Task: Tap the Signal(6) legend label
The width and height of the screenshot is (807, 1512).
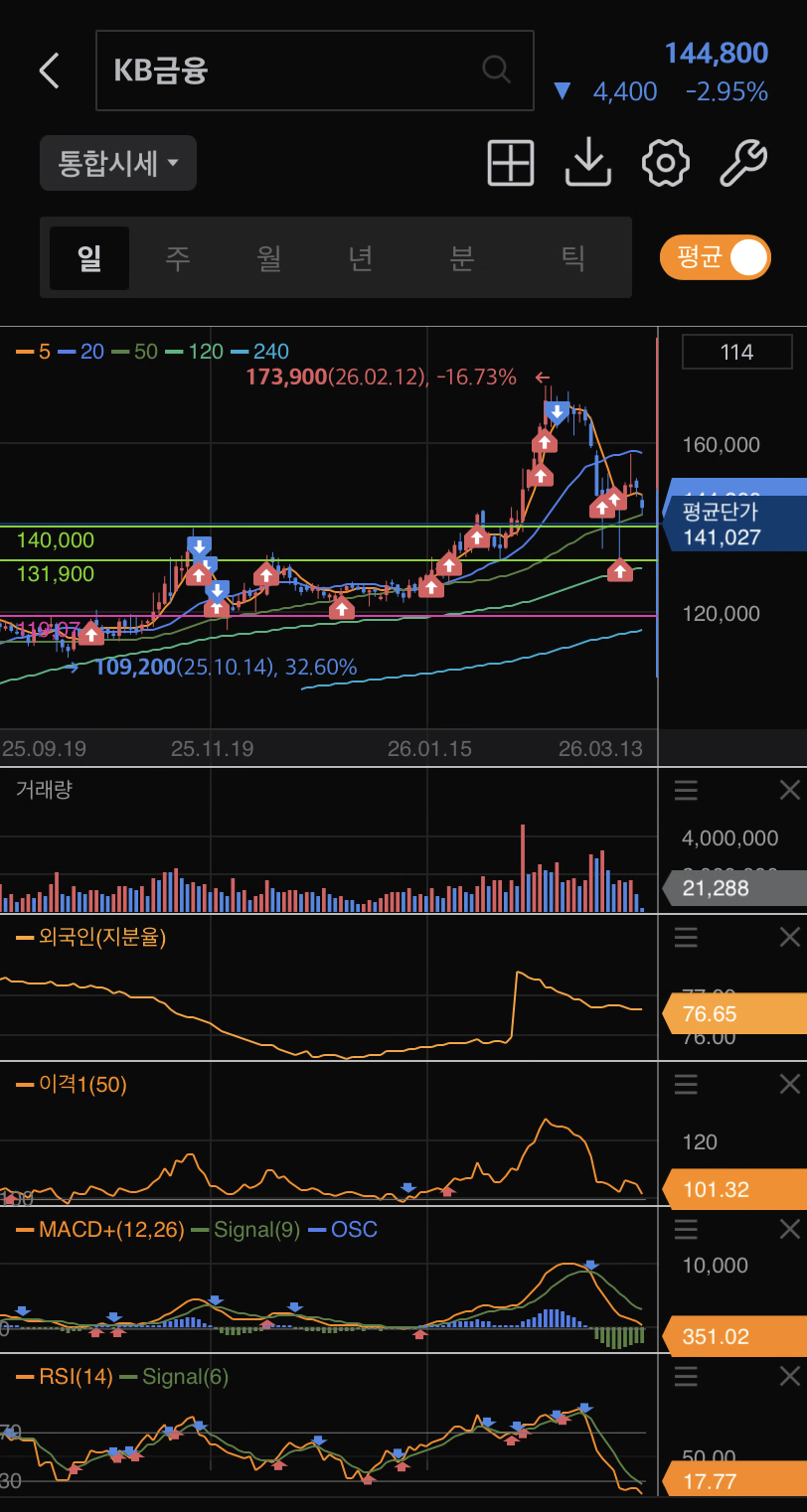Action: 174,1376
